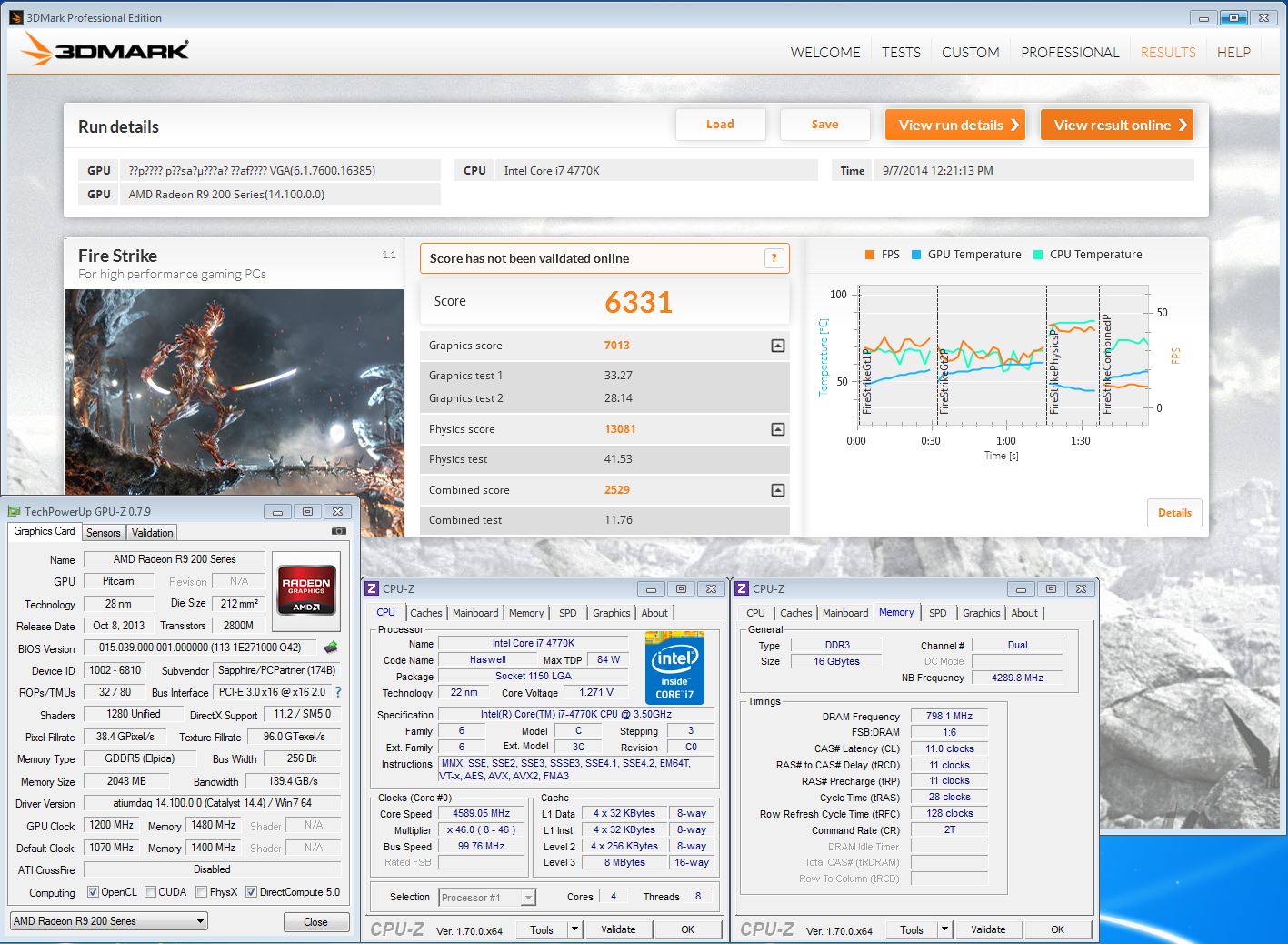Open the WELCOME page in 3DMark
The width and height of the screenshot is (1288, 944).
tap(825, 53)
